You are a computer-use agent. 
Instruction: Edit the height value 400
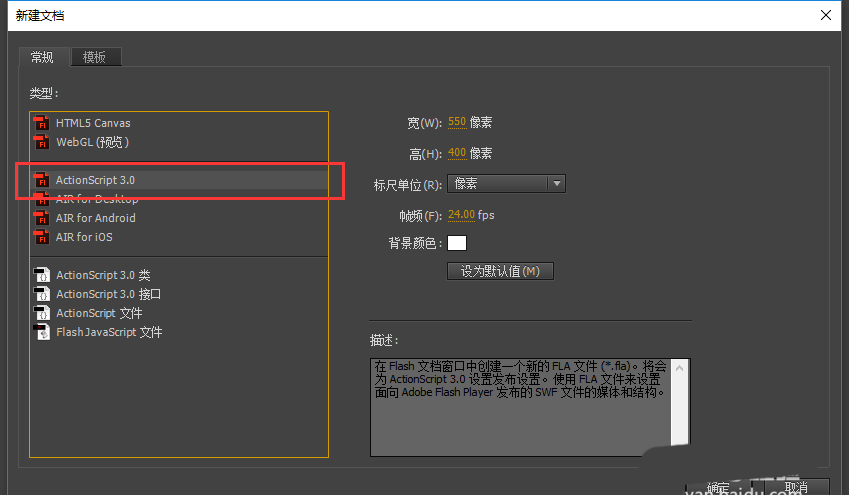[x=457, y=153]
